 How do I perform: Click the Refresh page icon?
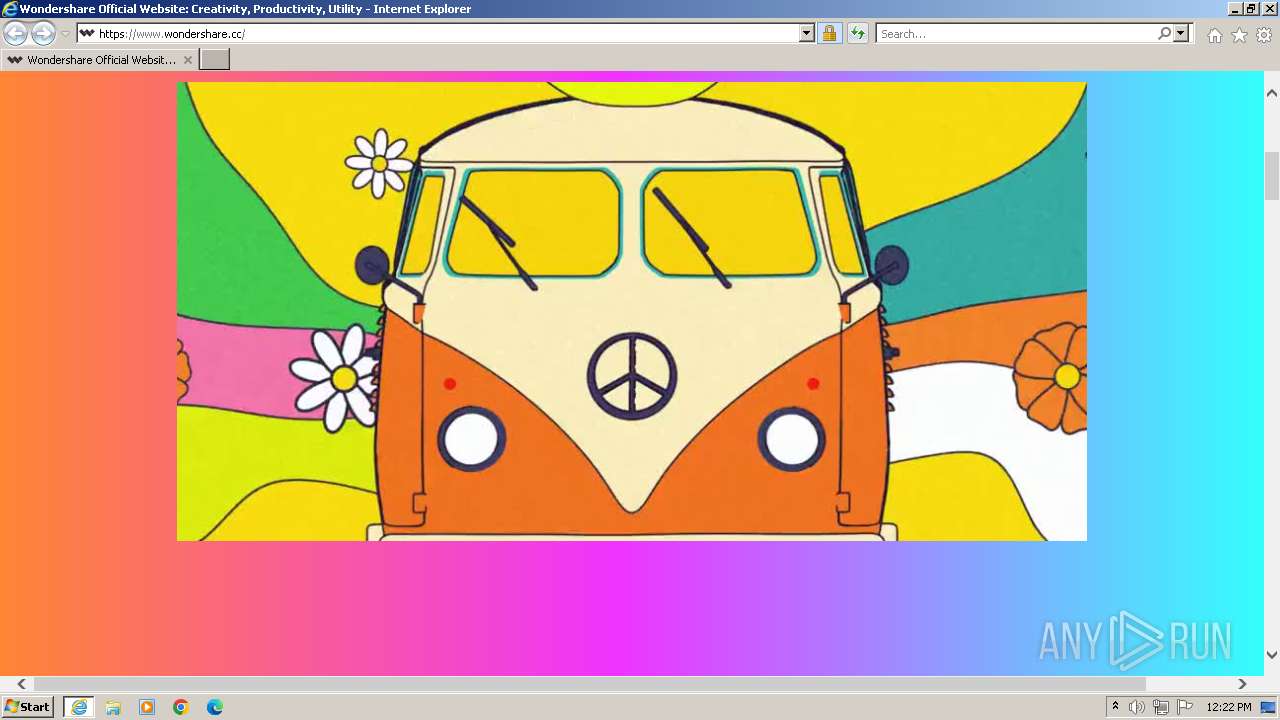point(857,34)
